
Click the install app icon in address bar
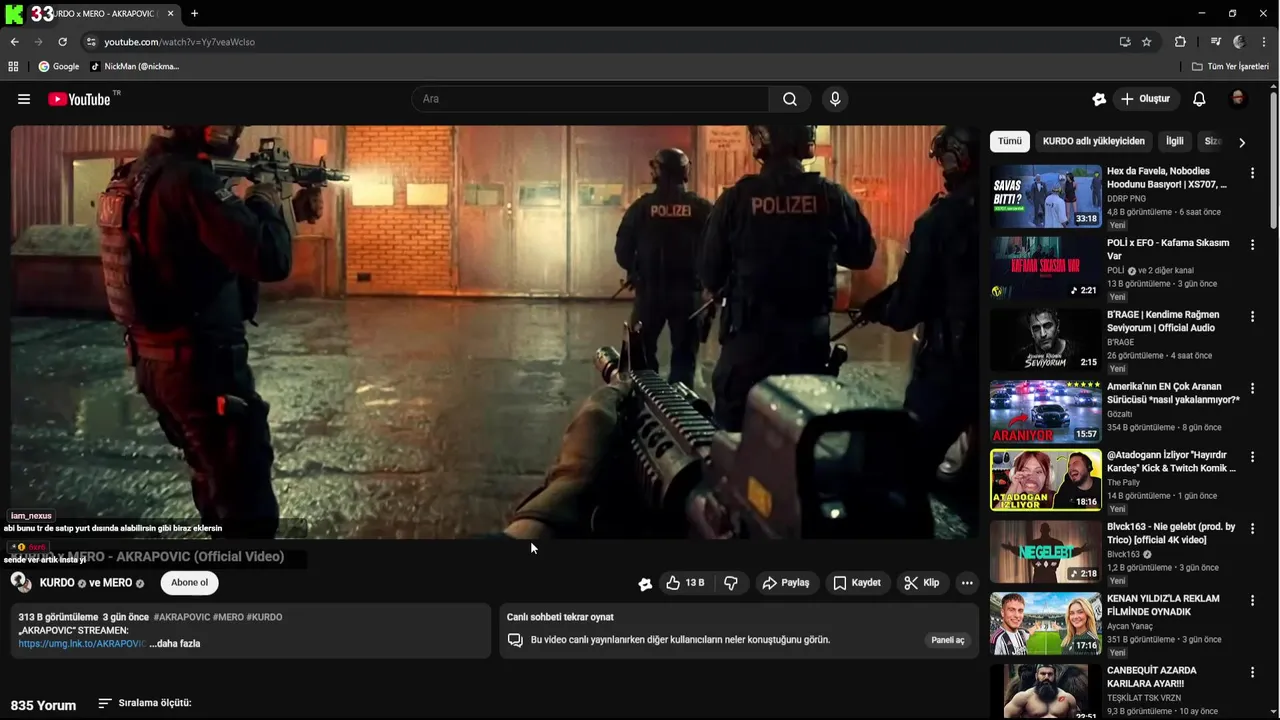click(x=1125, y=42)
